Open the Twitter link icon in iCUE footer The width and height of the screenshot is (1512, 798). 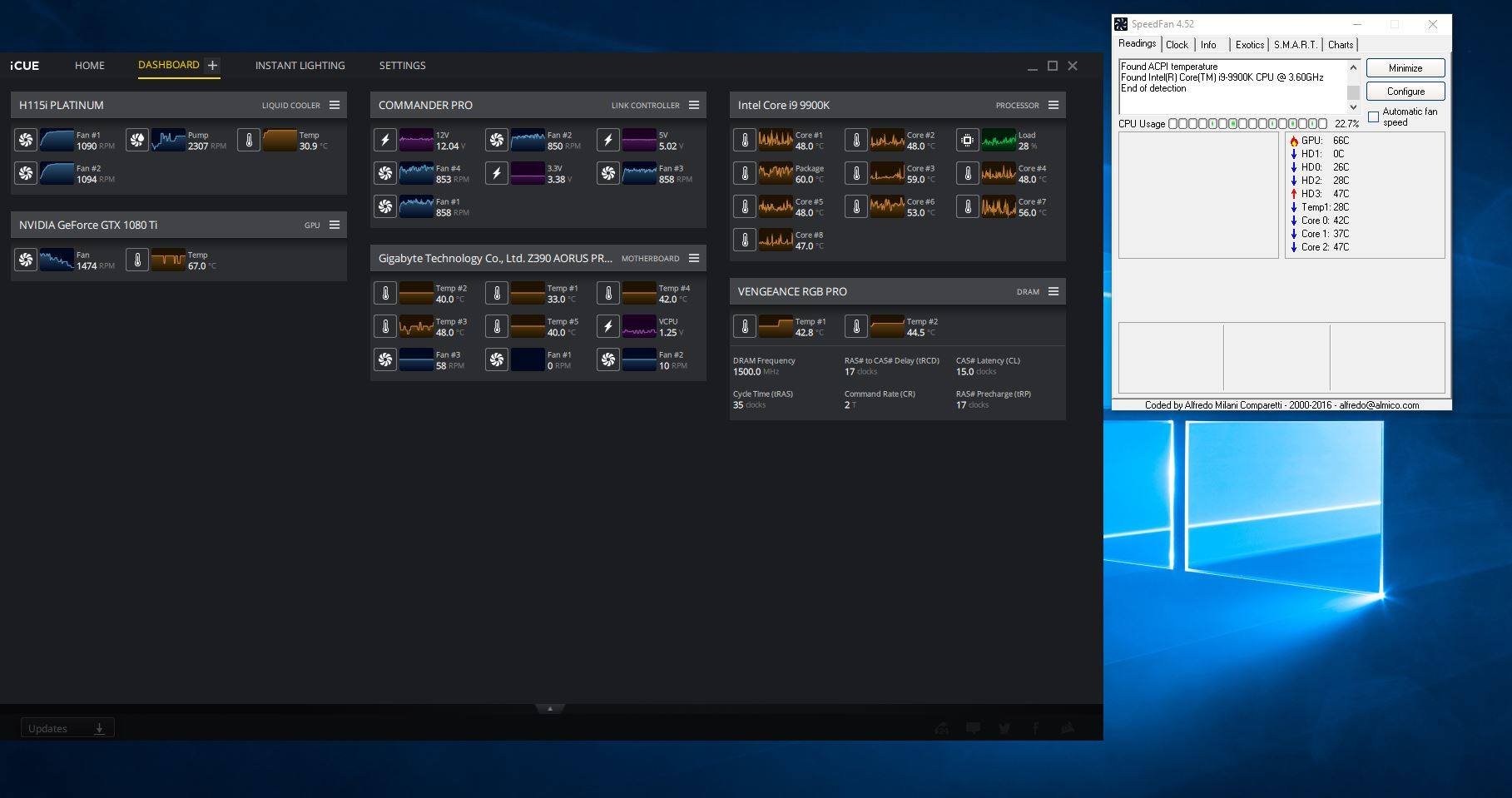(1004, 728)
